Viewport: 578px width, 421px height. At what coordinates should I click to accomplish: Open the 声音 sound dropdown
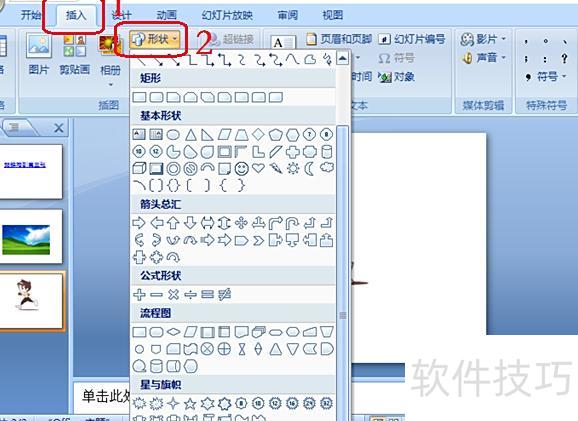pos(484,58)
